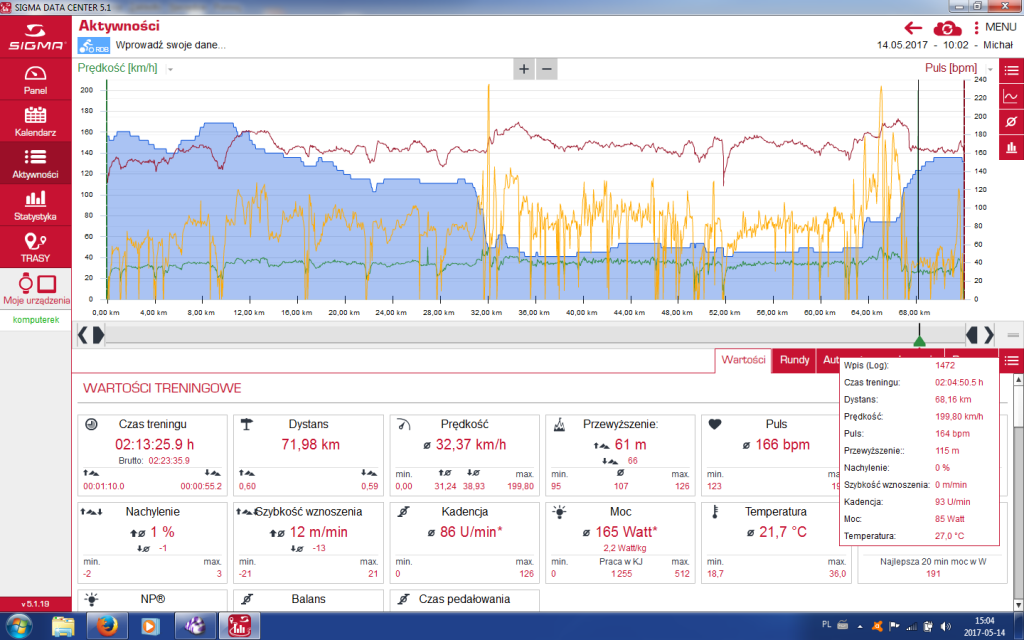Viewport: 1024px width, 640px height.
Task: Click the cloud sync icon
Action: [x=947, y=28]
